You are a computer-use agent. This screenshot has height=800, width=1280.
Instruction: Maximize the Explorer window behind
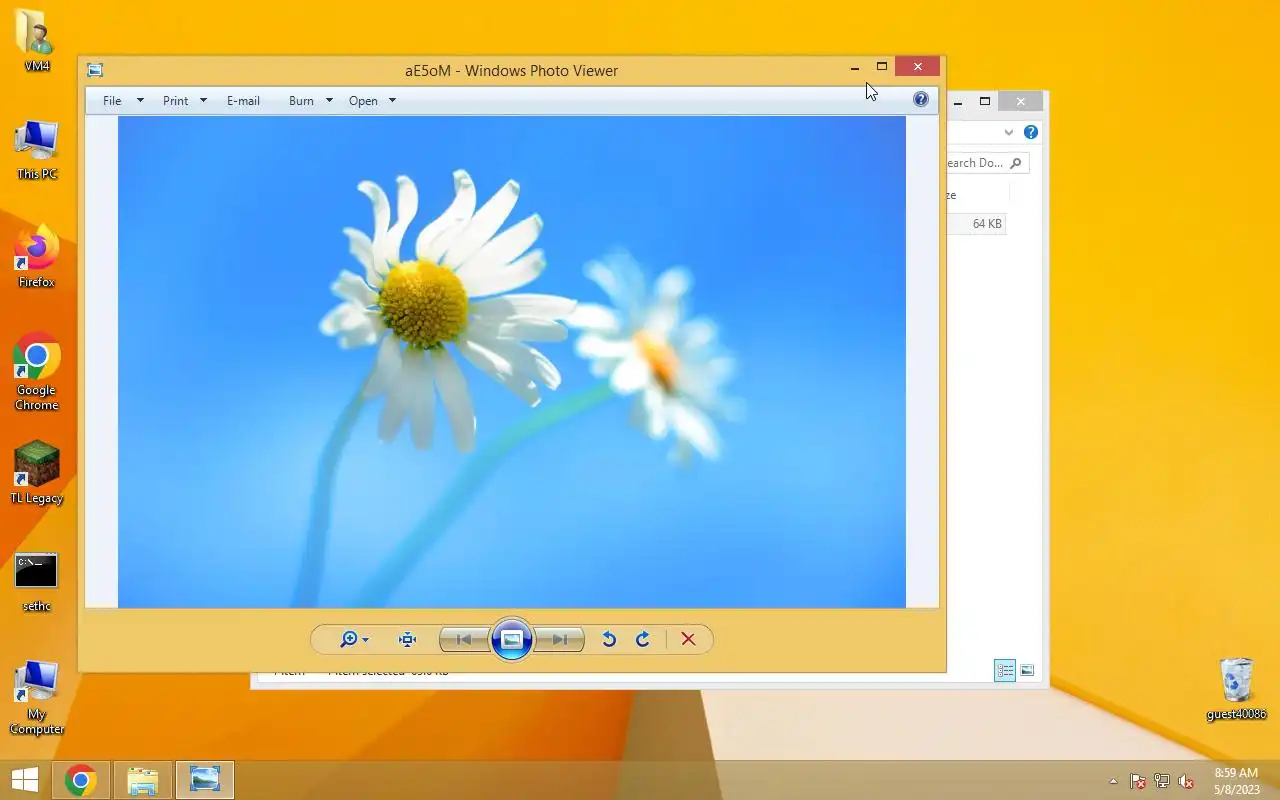tap(985, 101)
